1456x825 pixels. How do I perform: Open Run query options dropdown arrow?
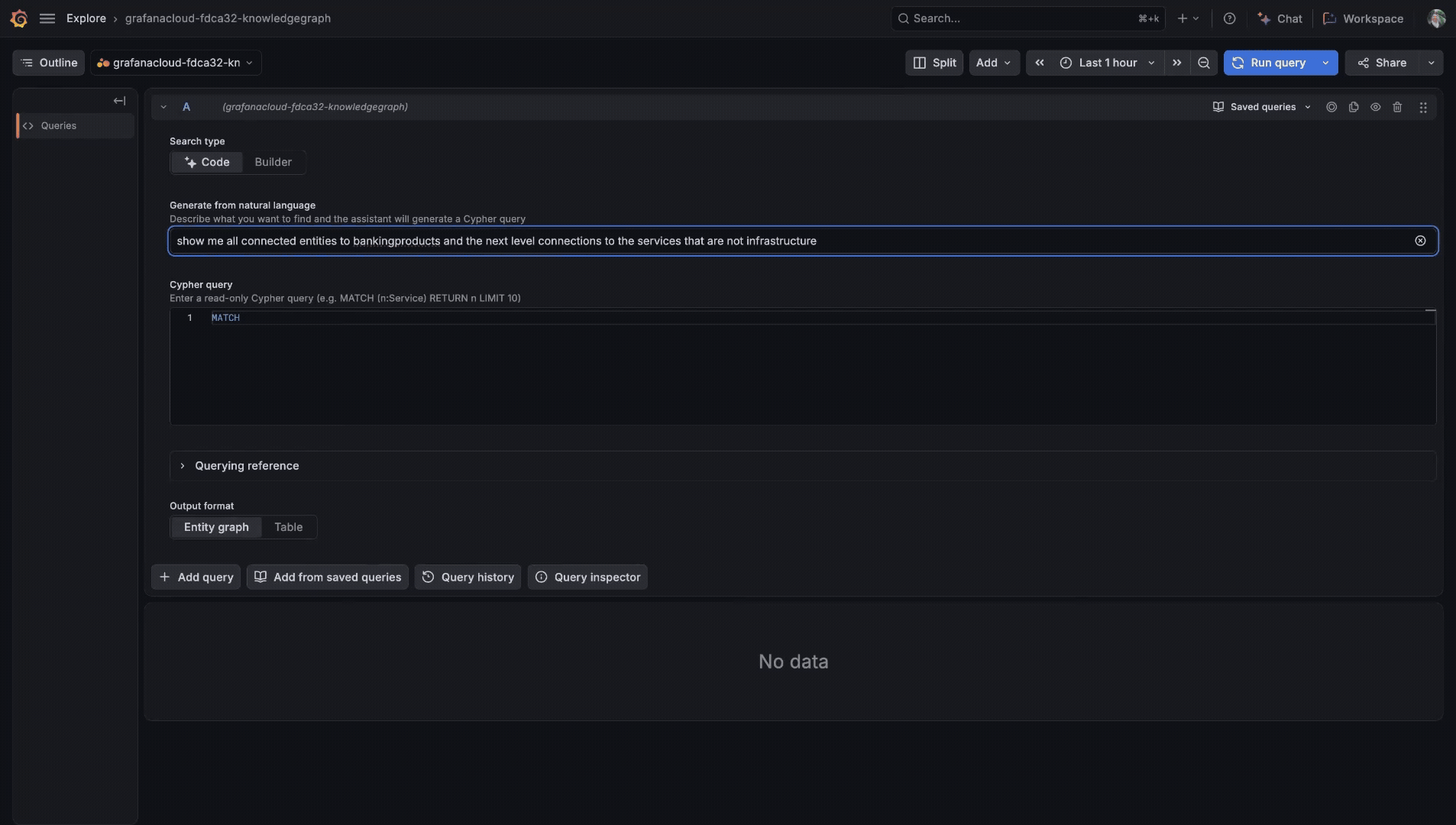1325,63
